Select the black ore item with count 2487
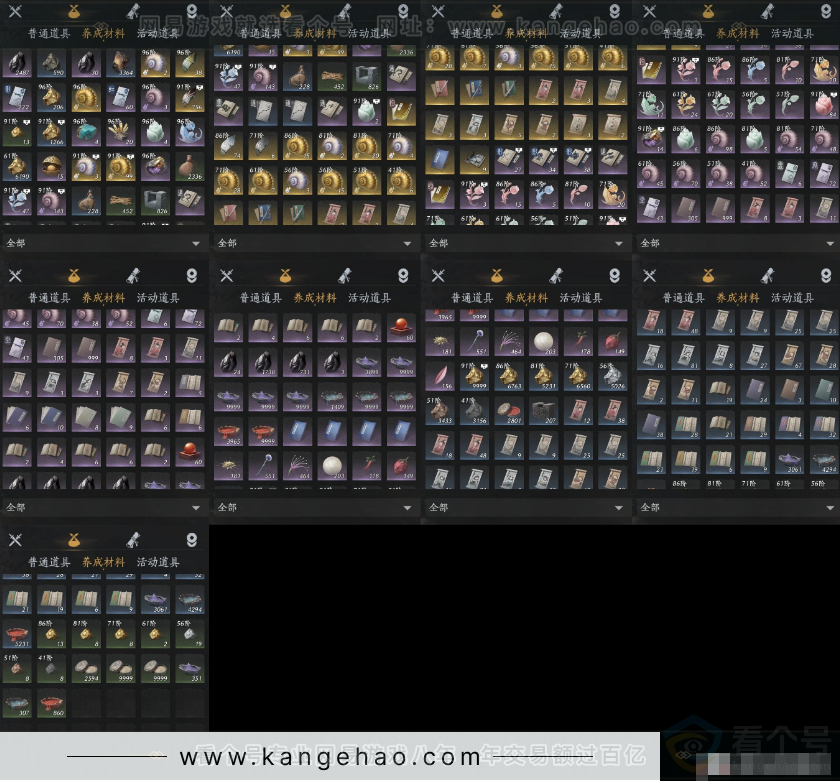Screen dimensions: 840x781 click(18, 63)
